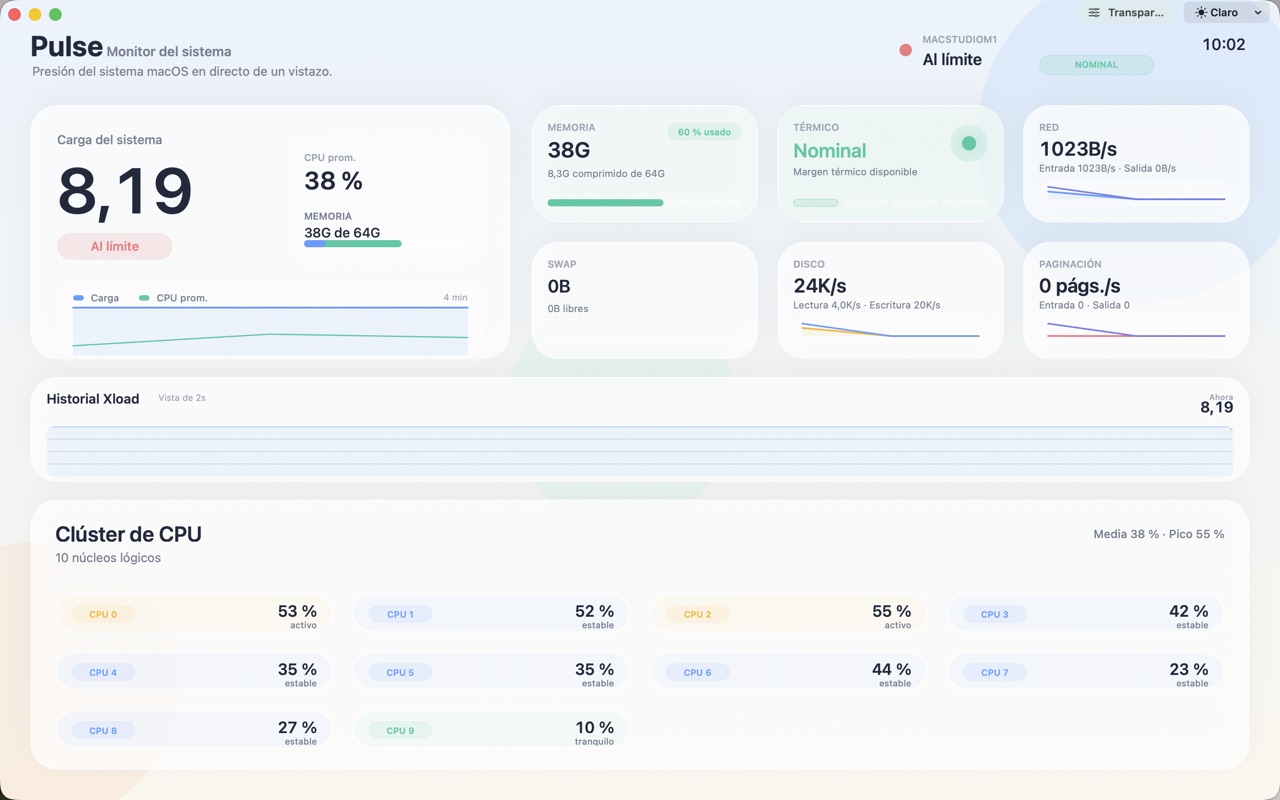Click the Swap 0B value
Viewport: 1280px width, 800px height.
tap(559, 287)
